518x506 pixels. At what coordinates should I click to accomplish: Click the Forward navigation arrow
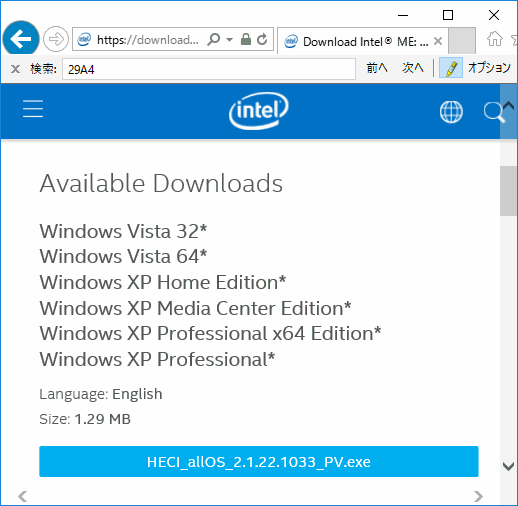(x=56, y=39)
